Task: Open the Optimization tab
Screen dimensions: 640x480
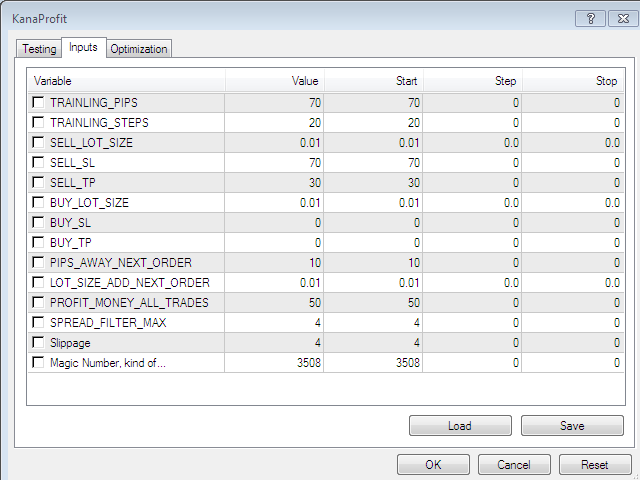Action: tap(139, 49)
